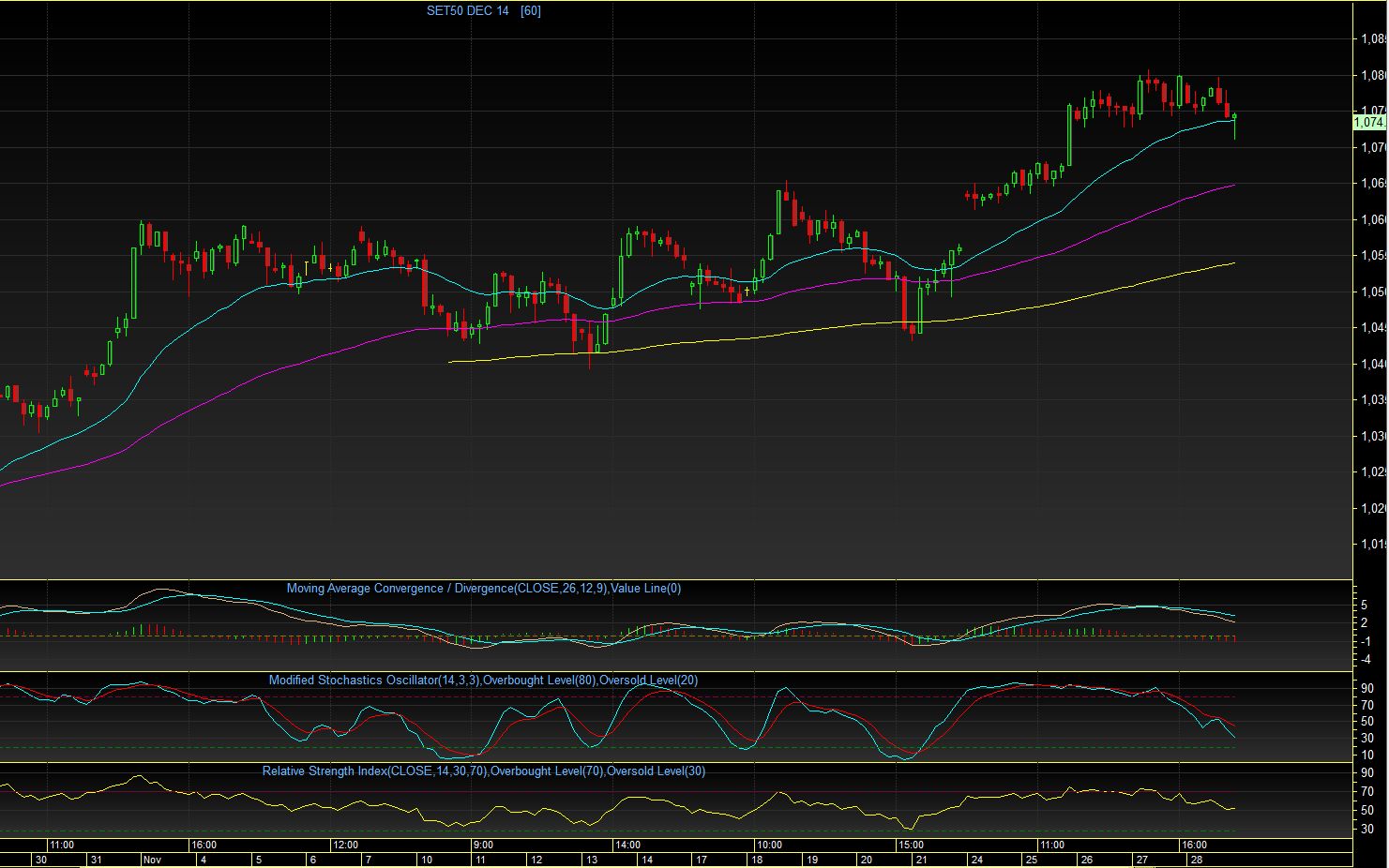Pick the 1,040 price axis label

[x=1373, y=365]
